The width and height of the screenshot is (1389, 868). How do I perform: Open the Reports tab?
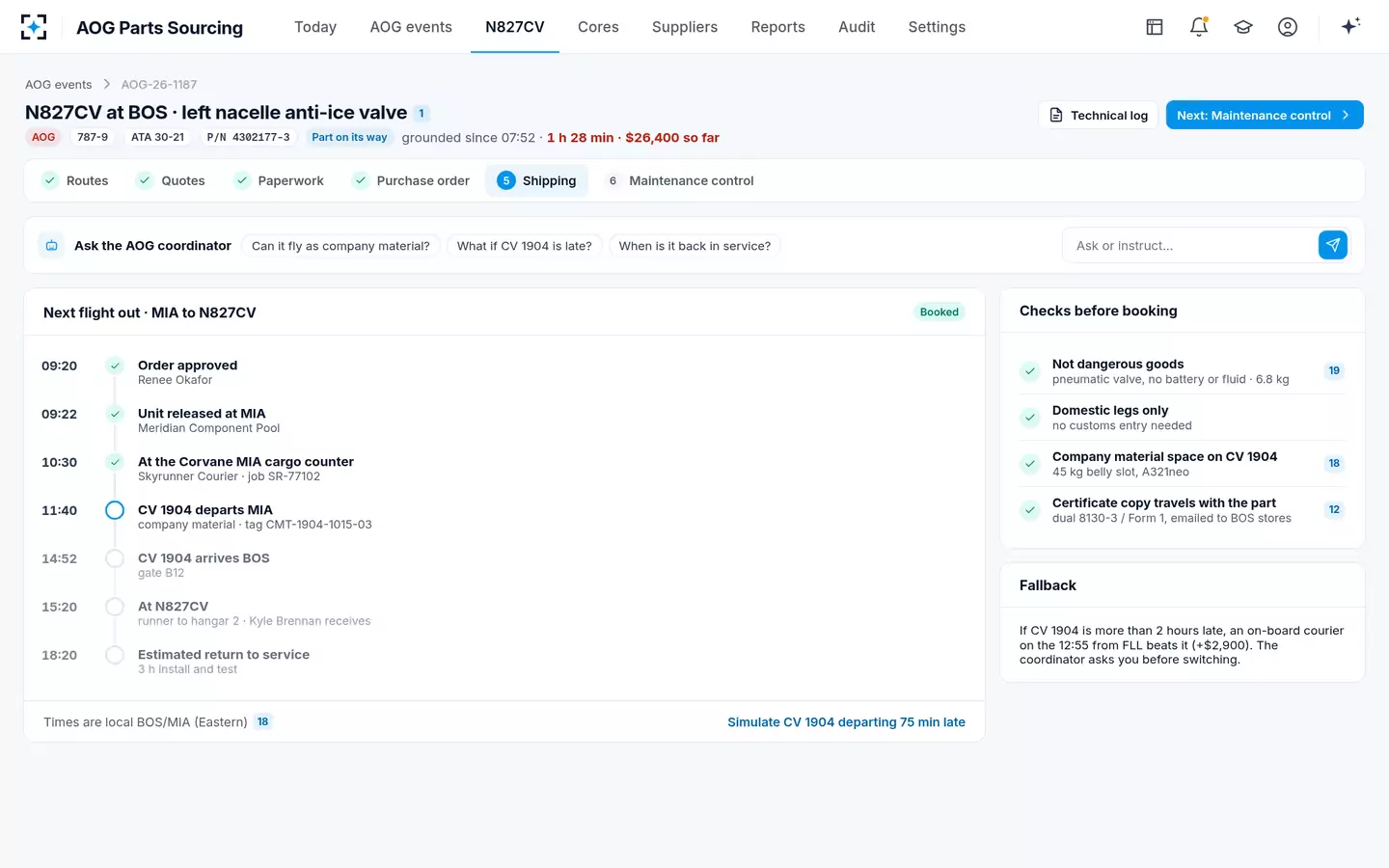pyautogui.click(x=778, y=27)
